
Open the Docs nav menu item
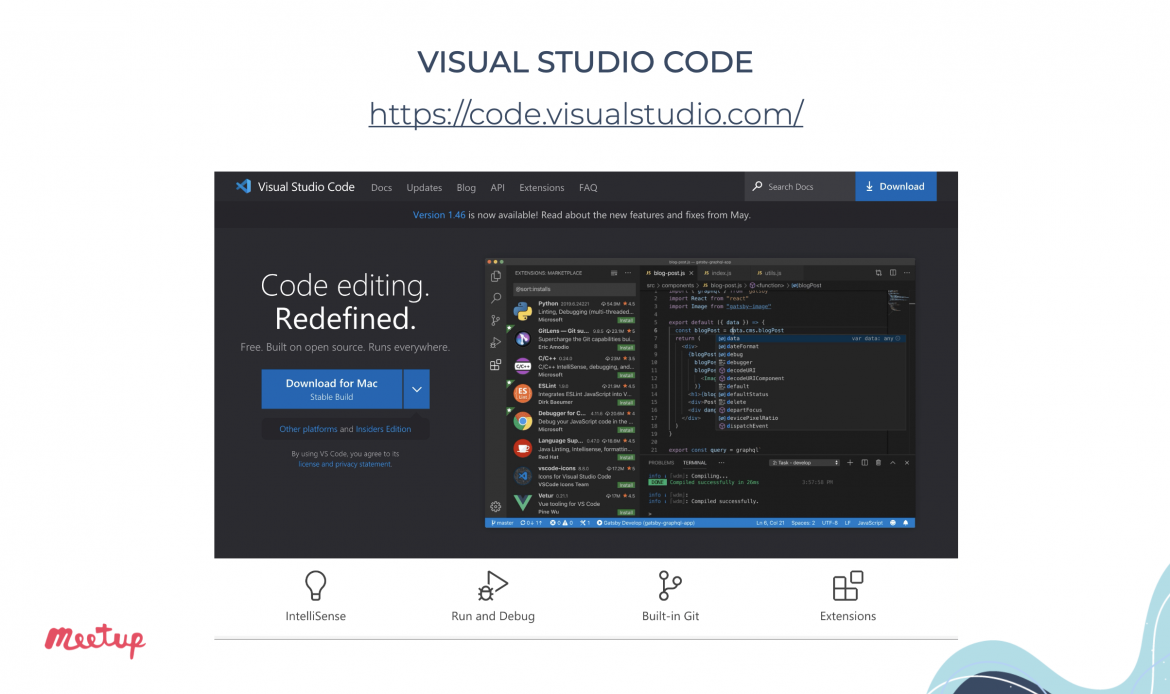(x=381, y=187)
